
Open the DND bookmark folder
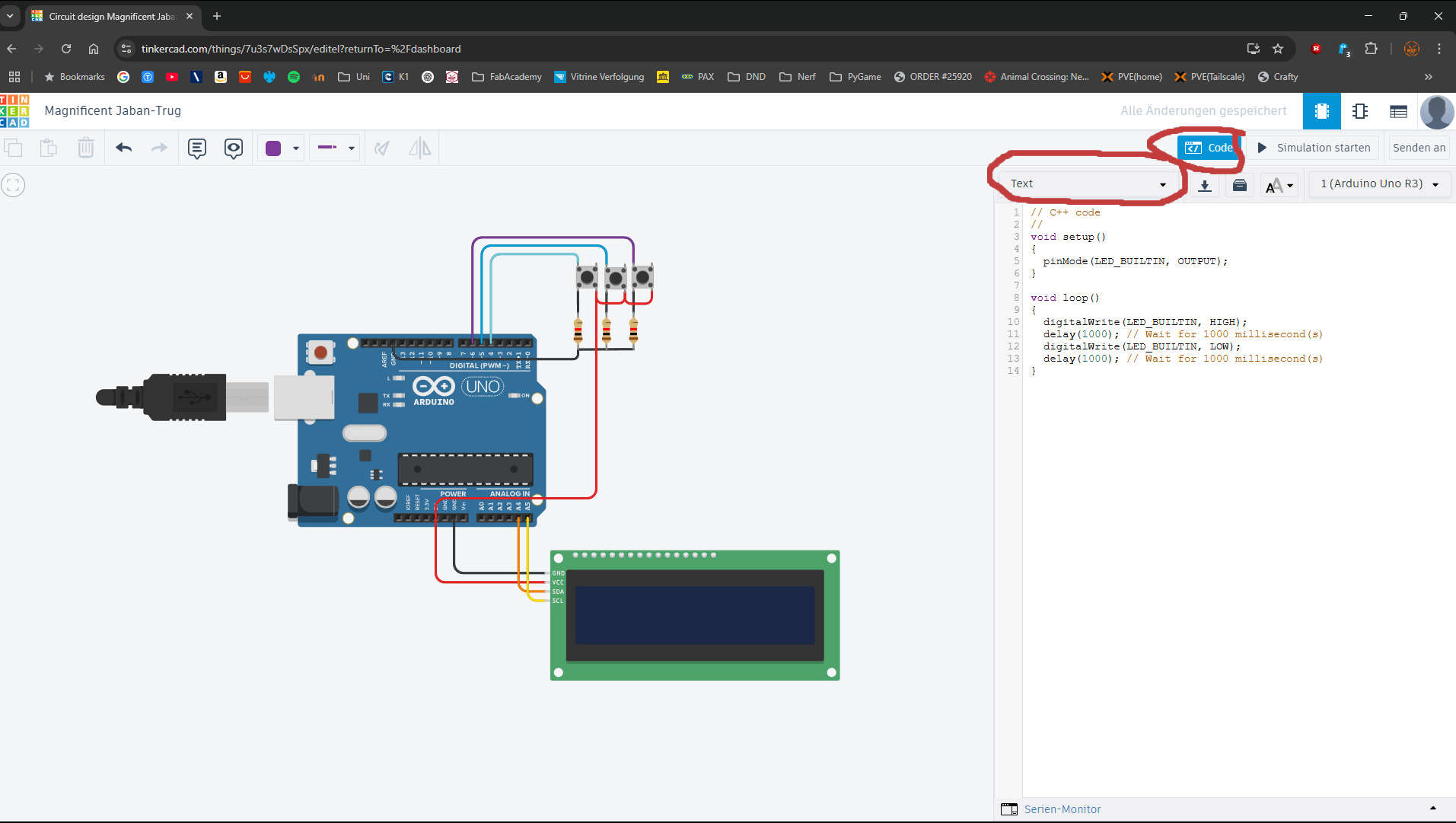(747, 77)
